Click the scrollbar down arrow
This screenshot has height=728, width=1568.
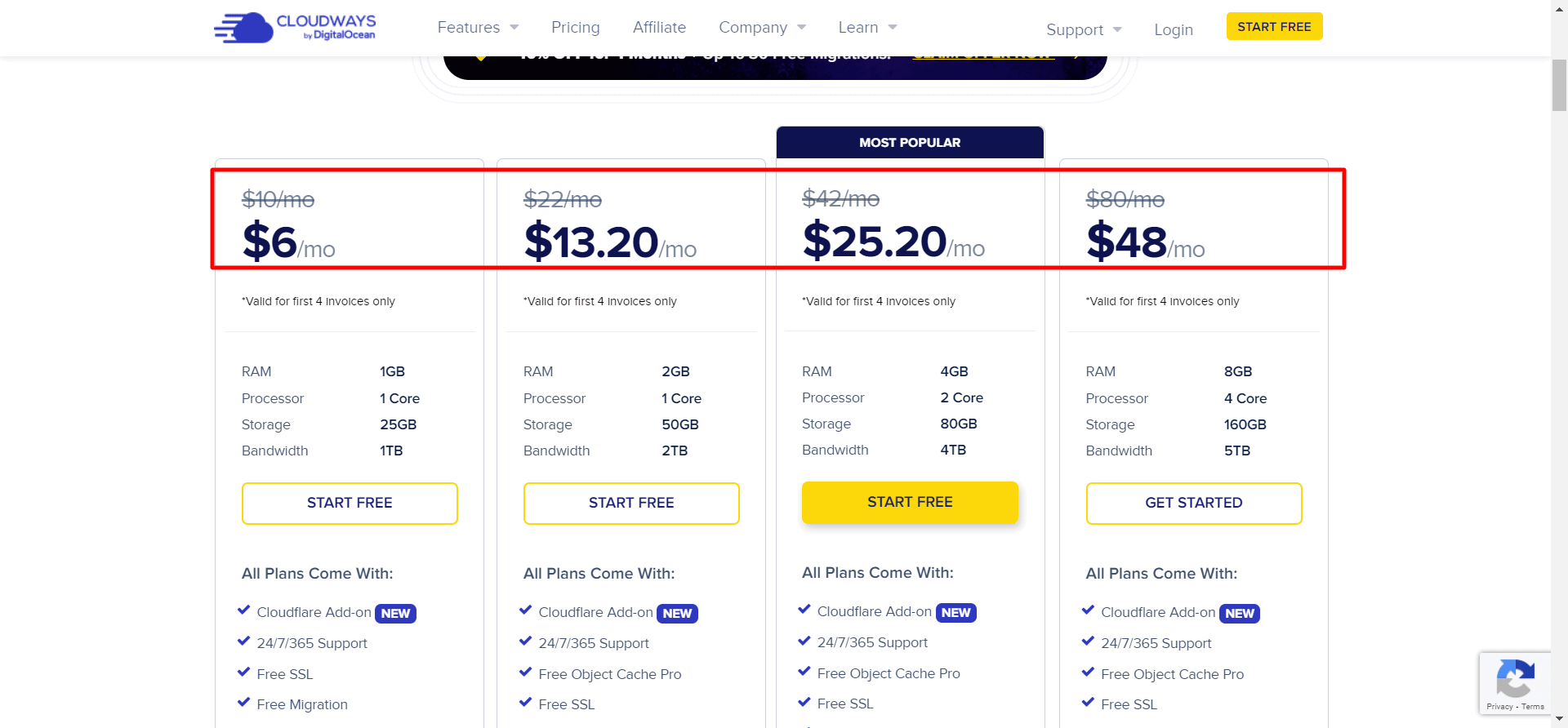(1559, 720)
